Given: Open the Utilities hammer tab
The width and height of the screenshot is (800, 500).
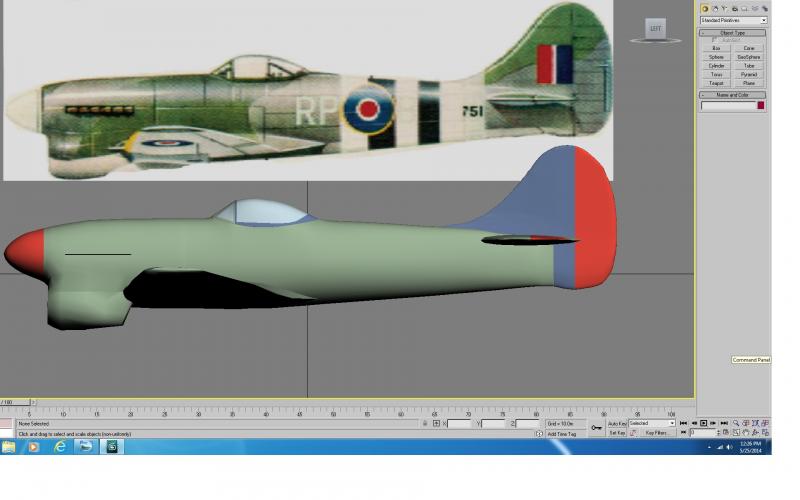Looking at the screenshot, I should pos(764,8).
